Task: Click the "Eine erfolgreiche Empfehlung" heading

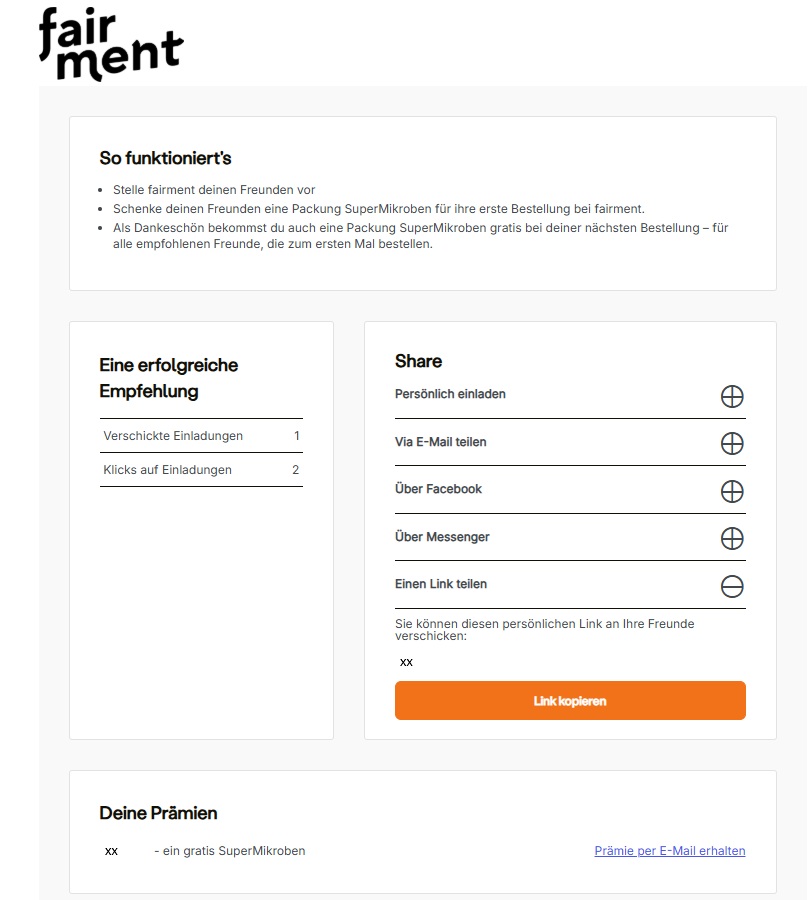Action: 169,378
